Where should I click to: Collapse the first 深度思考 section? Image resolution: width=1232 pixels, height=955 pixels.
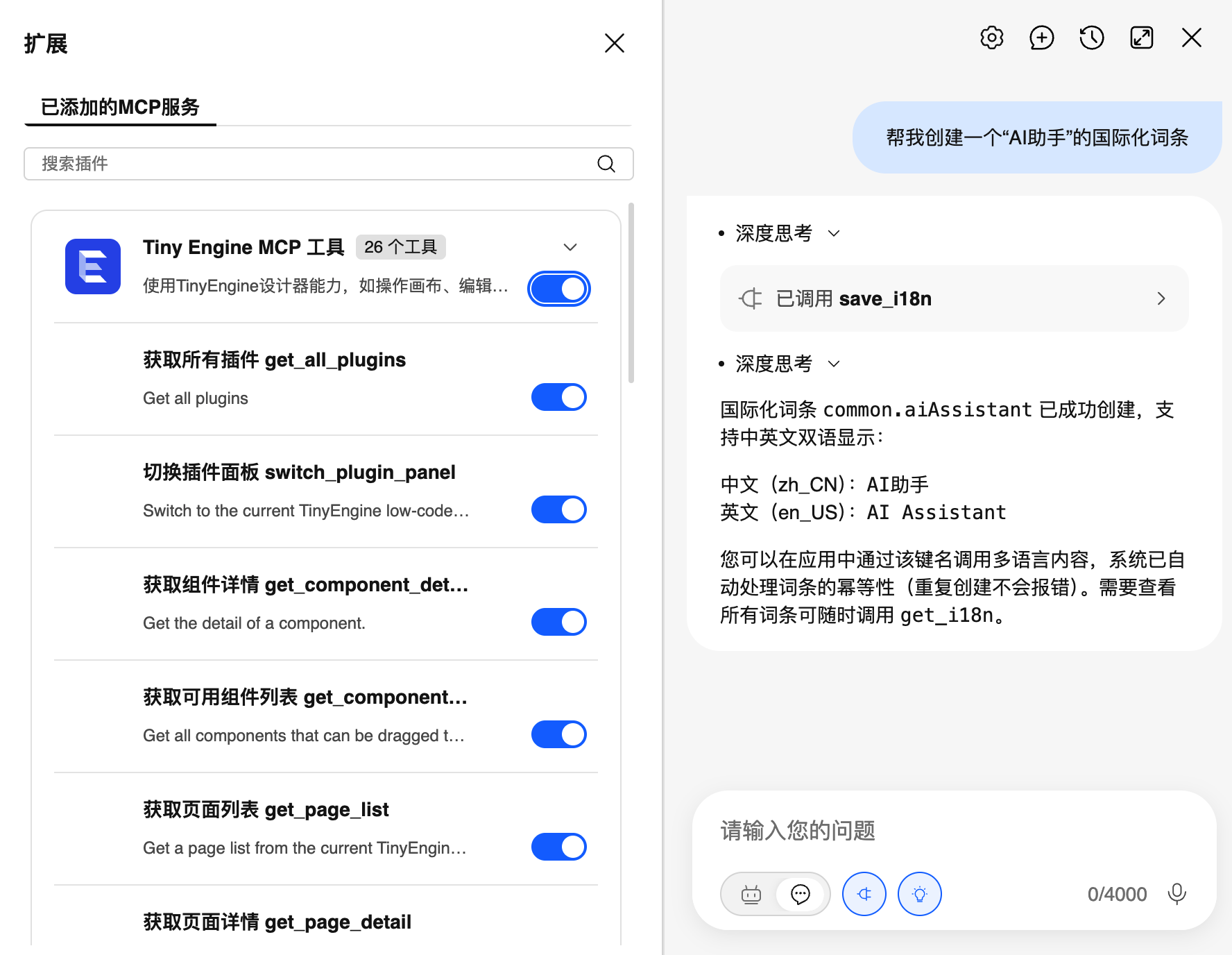(835, 234)
